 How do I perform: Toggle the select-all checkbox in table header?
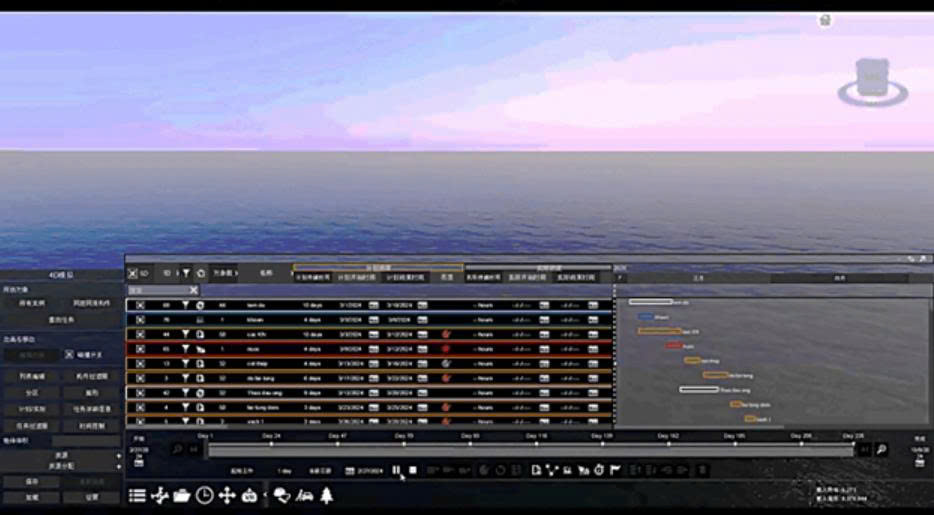coord(133,273)
